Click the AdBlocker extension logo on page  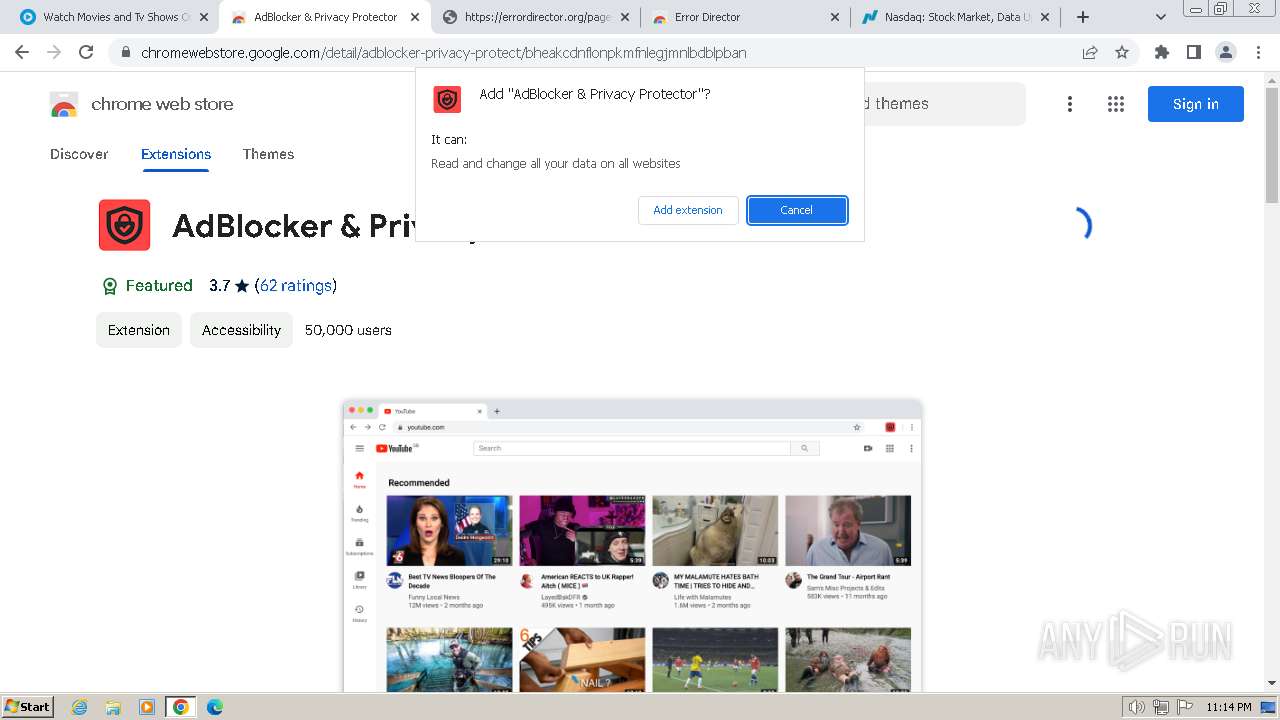pos(124,225)
